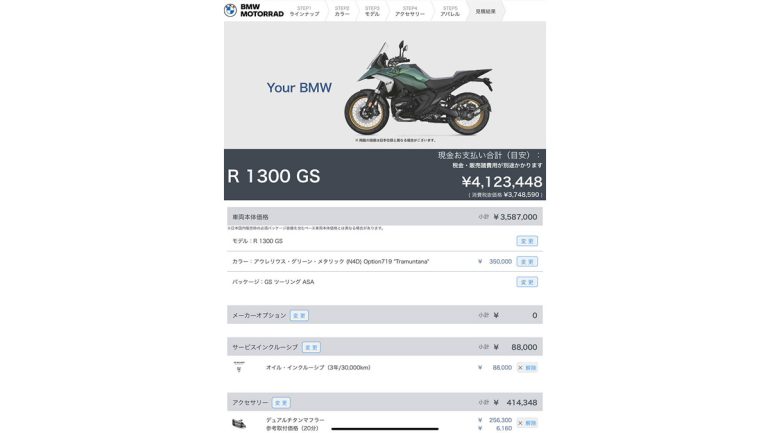
Task: Click 変更 for パッケージ GS ツーリング ASA
Action: (x=527, y=282)
